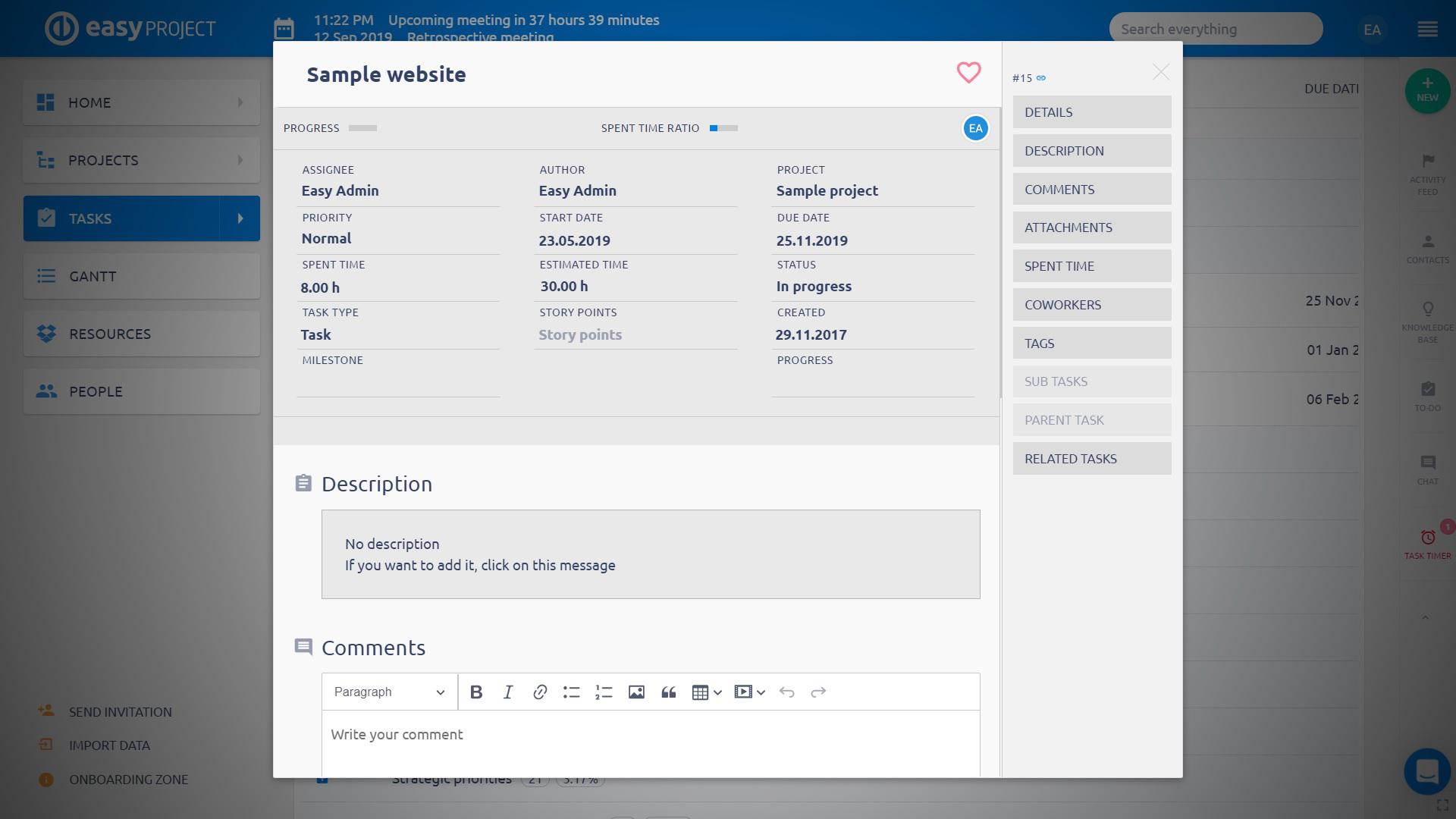The height and width of the screenshot is (819, 1456).
Task: Toggle bold formatting in comment editor
Action: 476,692
